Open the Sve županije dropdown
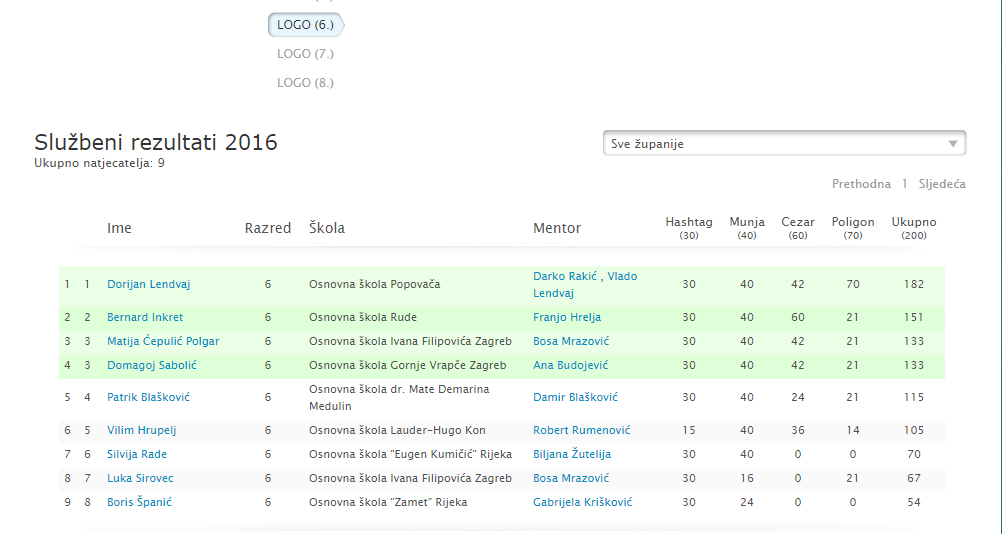Viewport: 1002px width, 534px height. [x=784, y=143]
